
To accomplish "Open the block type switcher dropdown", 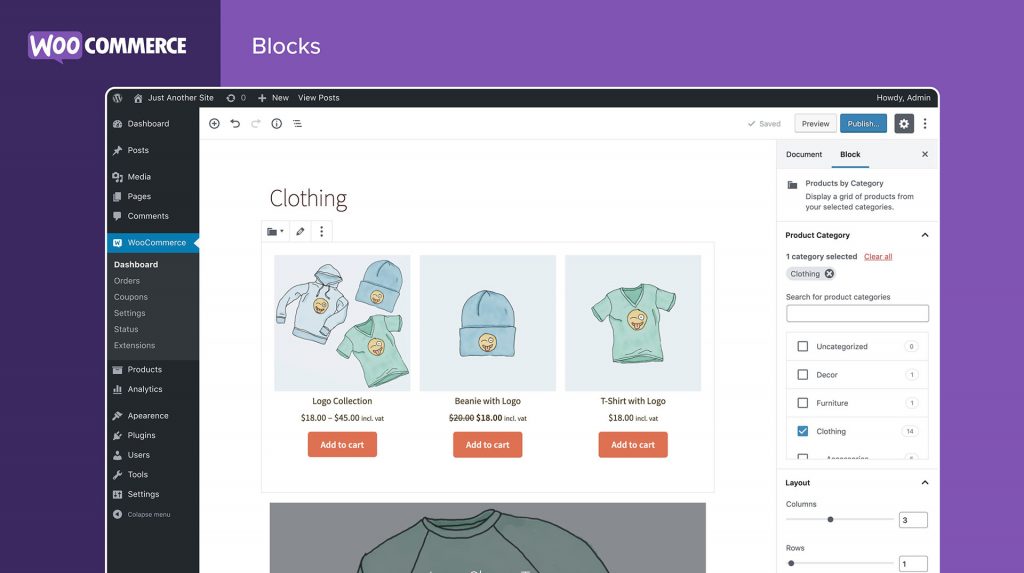I will [x=275, y=231].
